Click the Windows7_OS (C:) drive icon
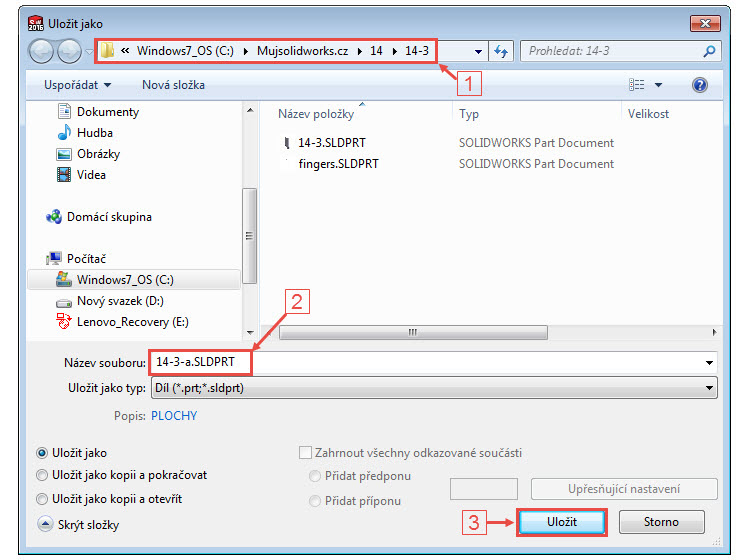 tap(64, 279)
